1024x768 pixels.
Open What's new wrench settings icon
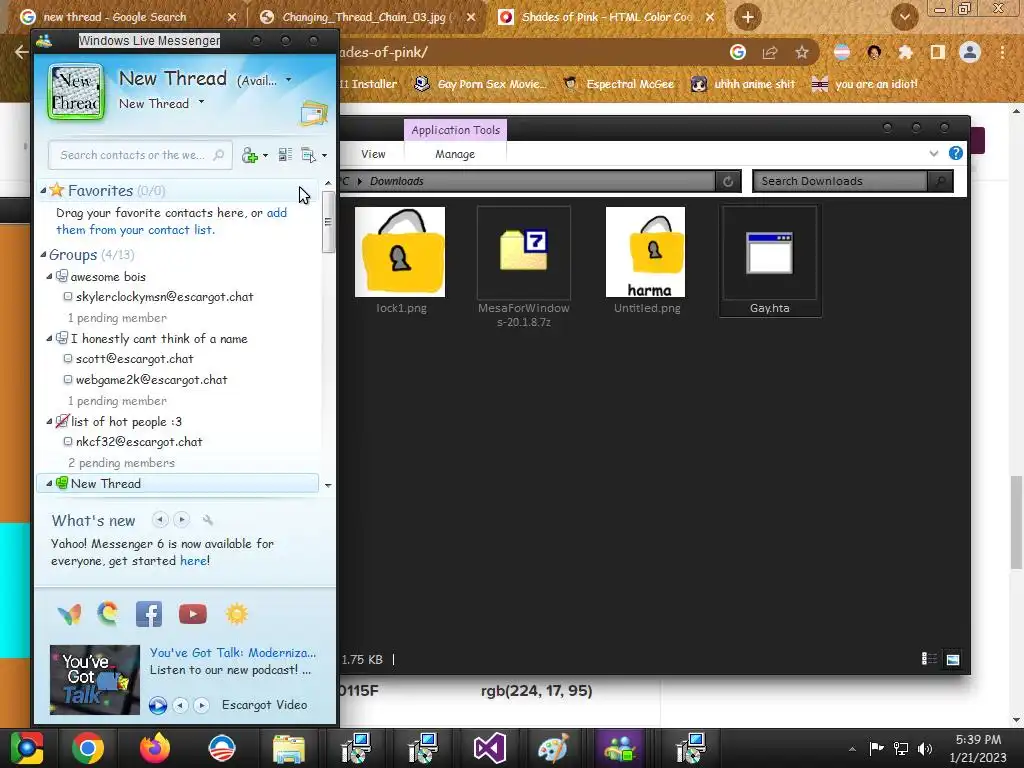[x=208, y=520]
